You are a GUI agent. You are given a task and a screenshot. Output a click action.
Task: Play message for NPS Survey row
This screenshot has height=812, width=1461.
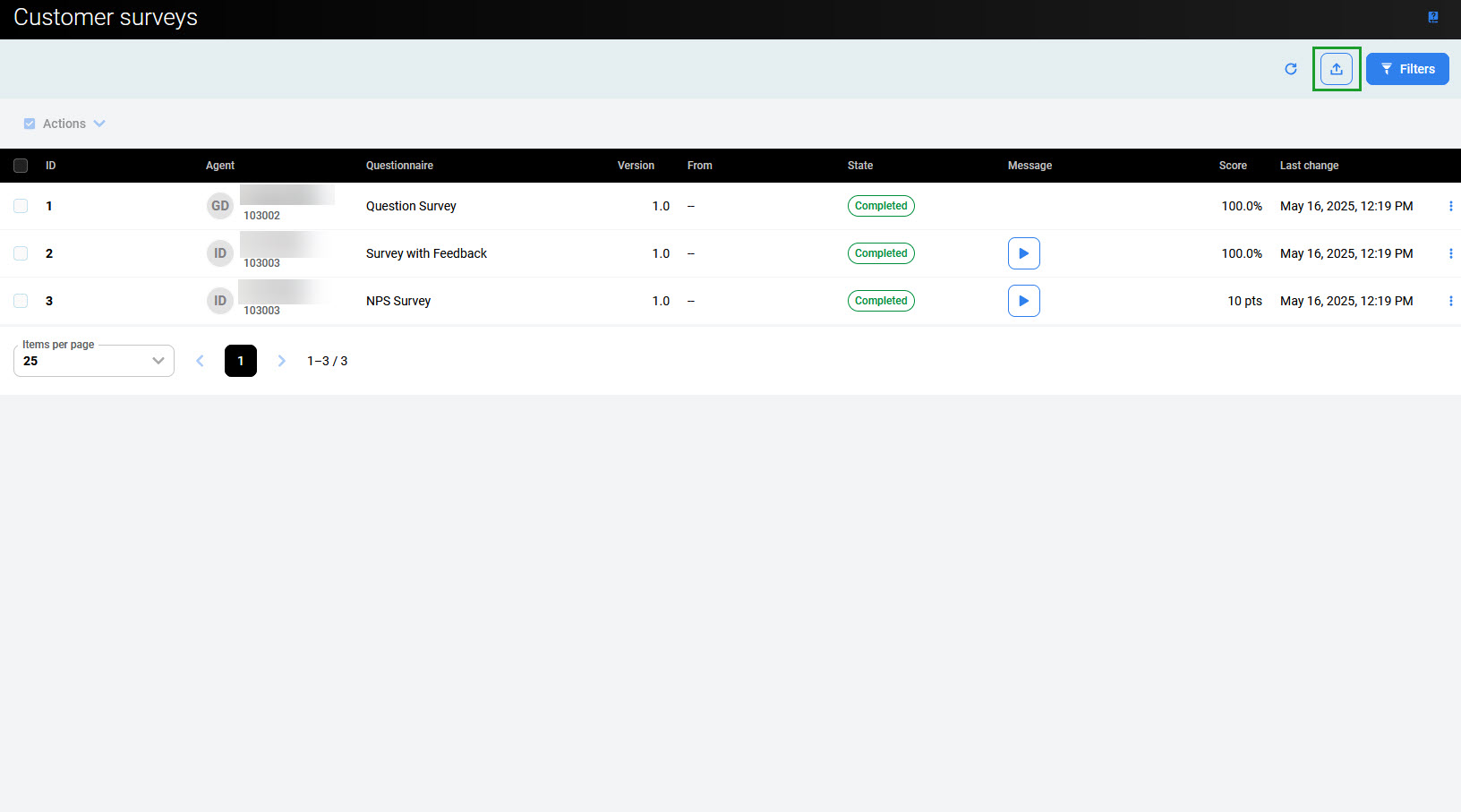1023,301
